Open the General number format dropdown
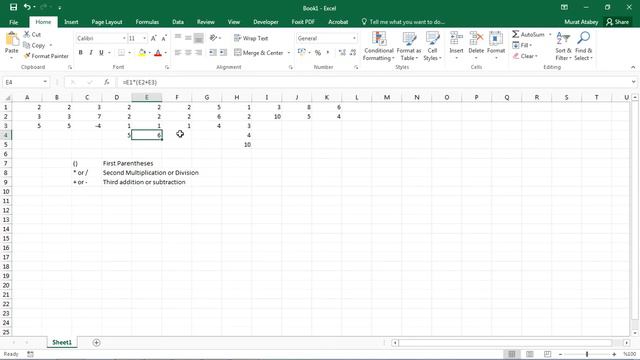 (x=354, y=38)
